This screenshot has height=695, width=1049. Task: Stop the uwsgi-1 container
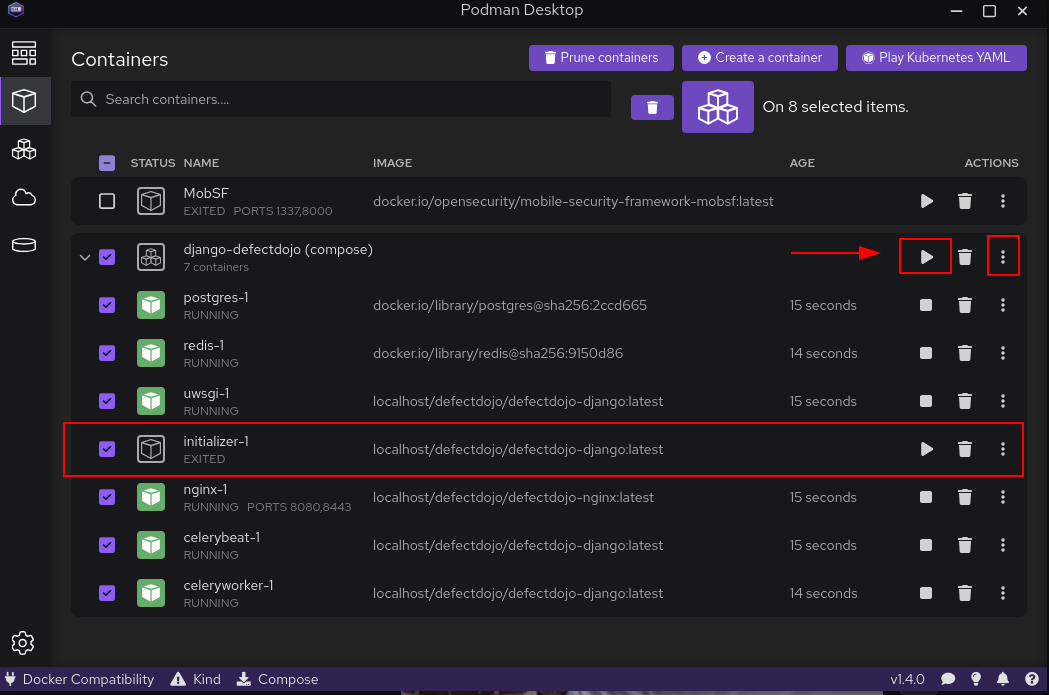pos(926,401)
